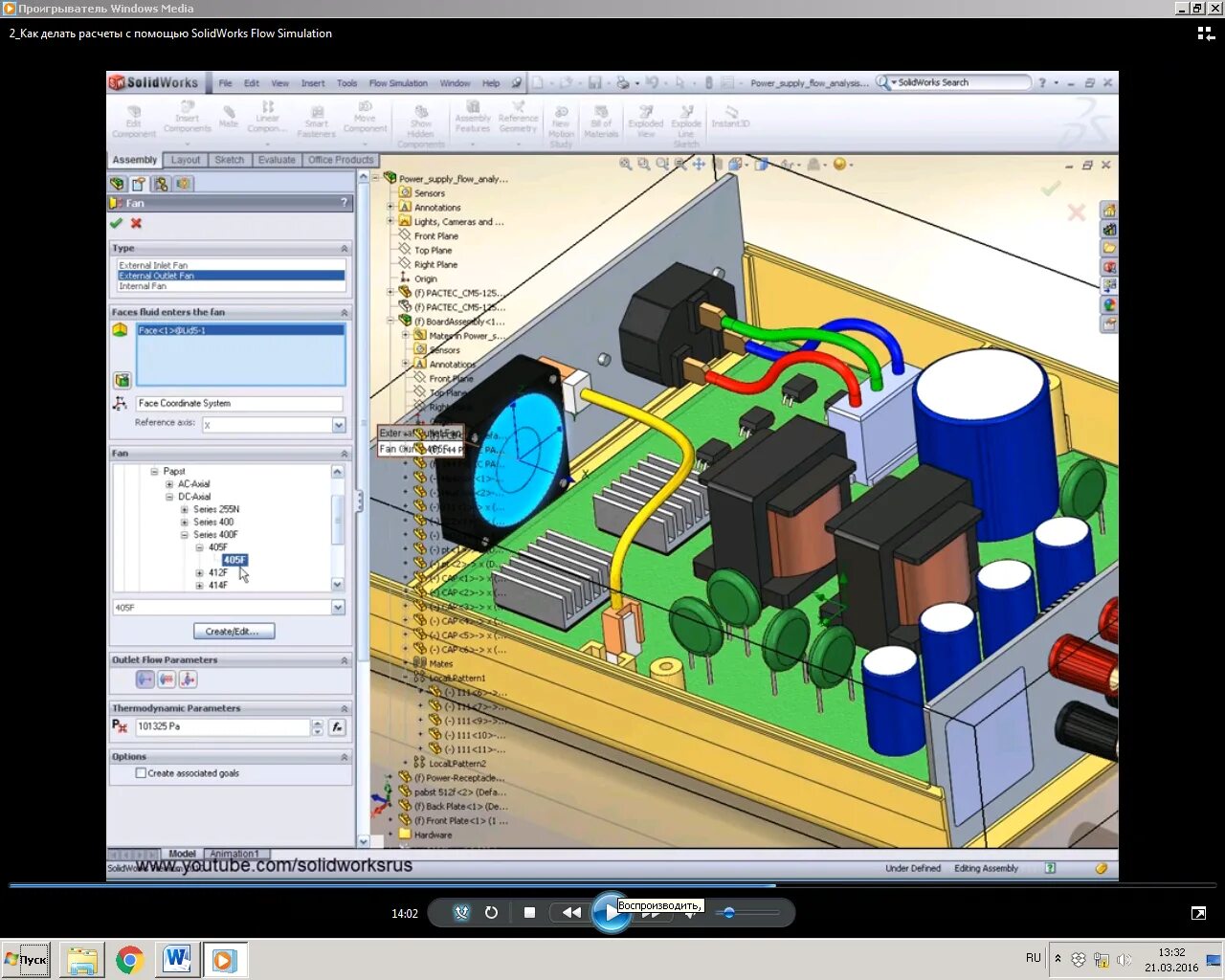Click the middle Outlet Flow Parameters icon
This screenshot has height=980, width=1225.
(x=167, y=679)
